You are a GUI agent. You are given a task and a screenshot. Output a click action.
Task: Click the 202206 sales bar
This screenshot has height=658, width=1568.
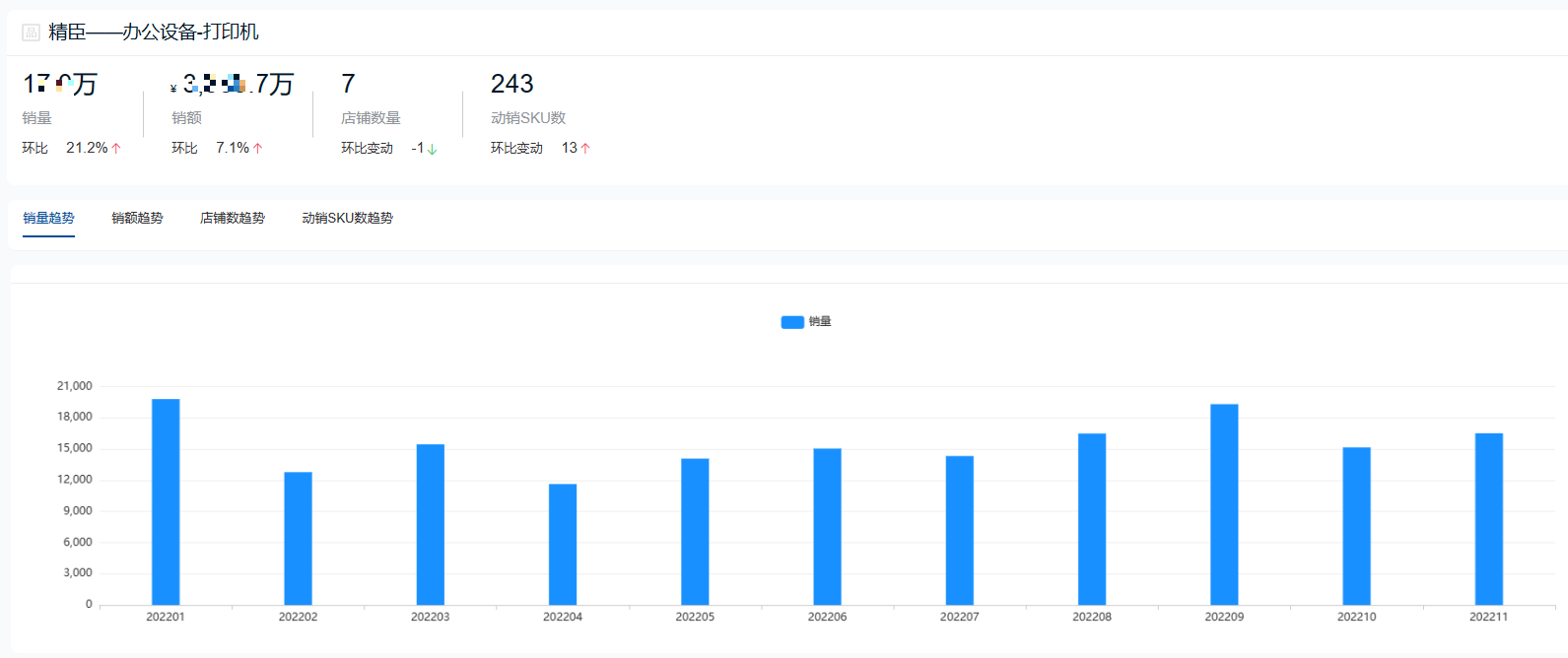pyautogui.click(x=827, y=526)
